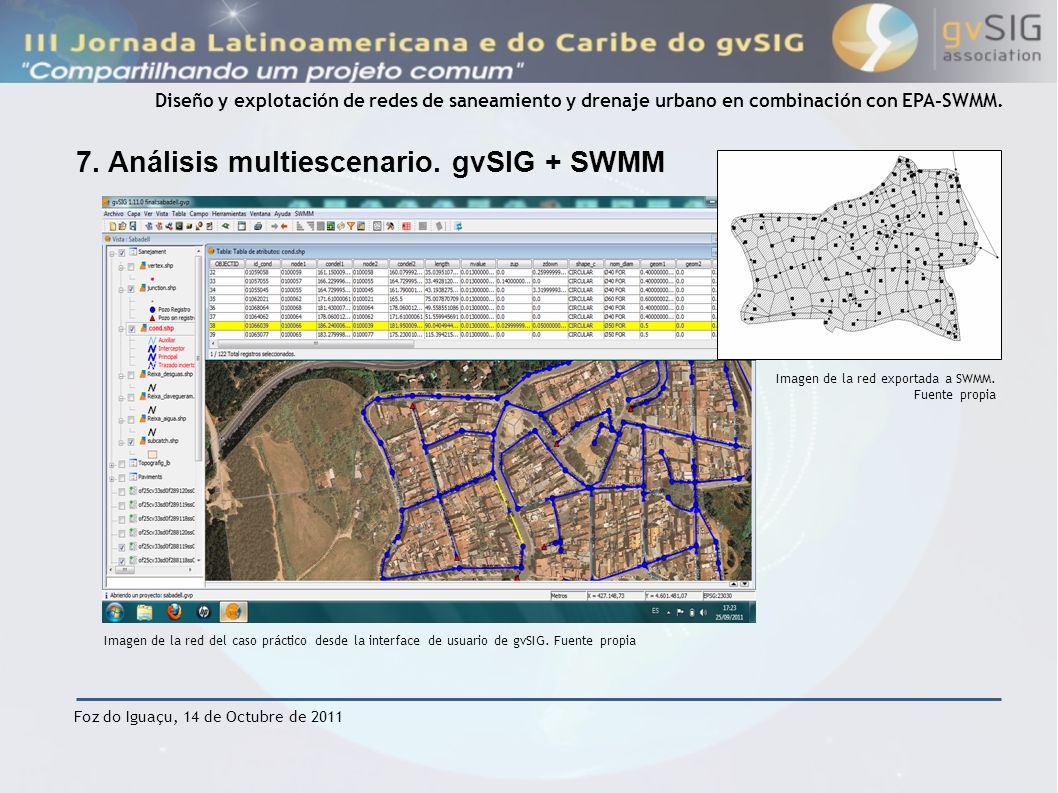Select the highlighted yellow row 38

pos(462,325)
